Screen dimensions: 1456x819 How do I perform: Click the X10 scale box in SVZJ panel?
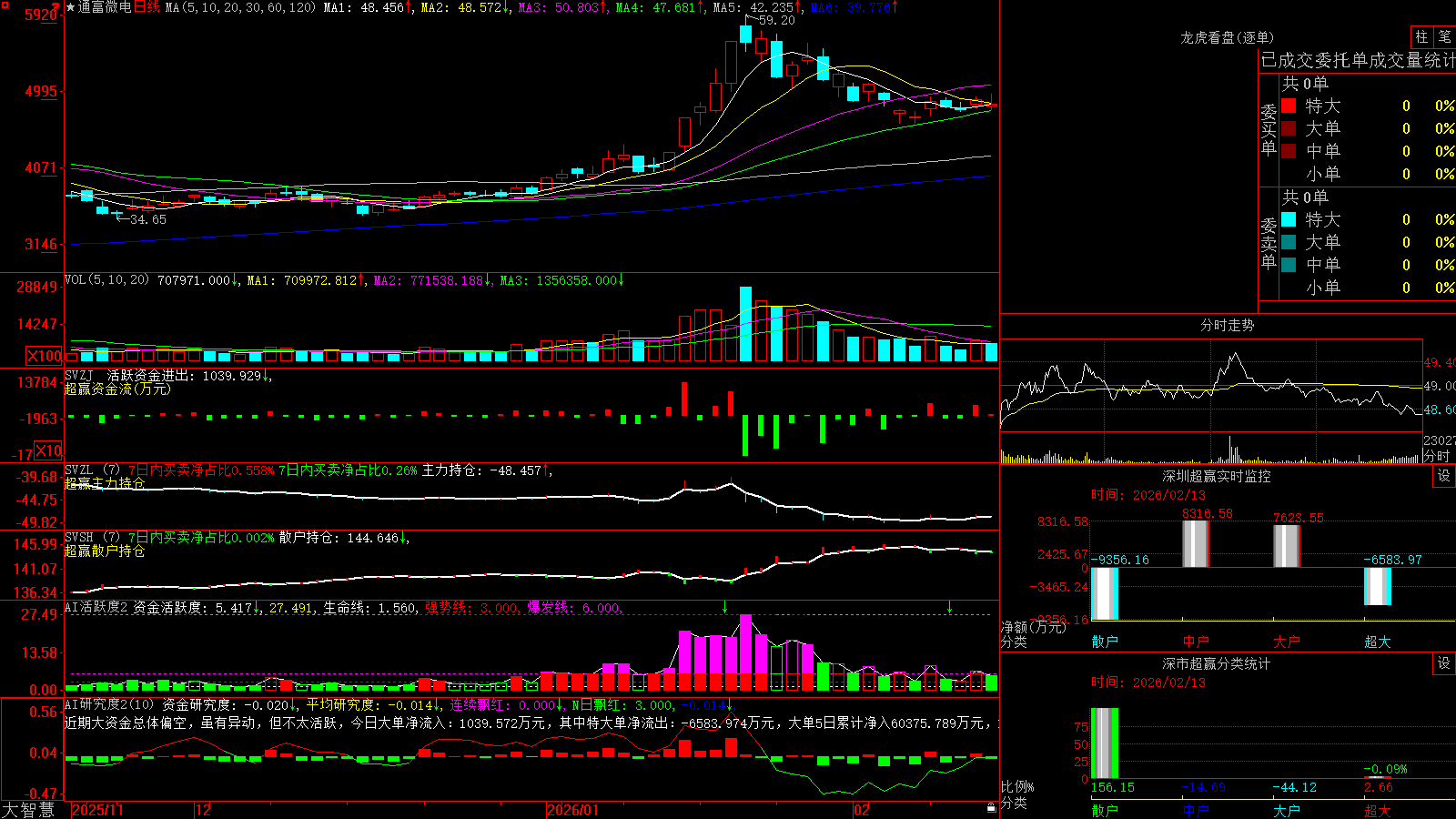48,450
